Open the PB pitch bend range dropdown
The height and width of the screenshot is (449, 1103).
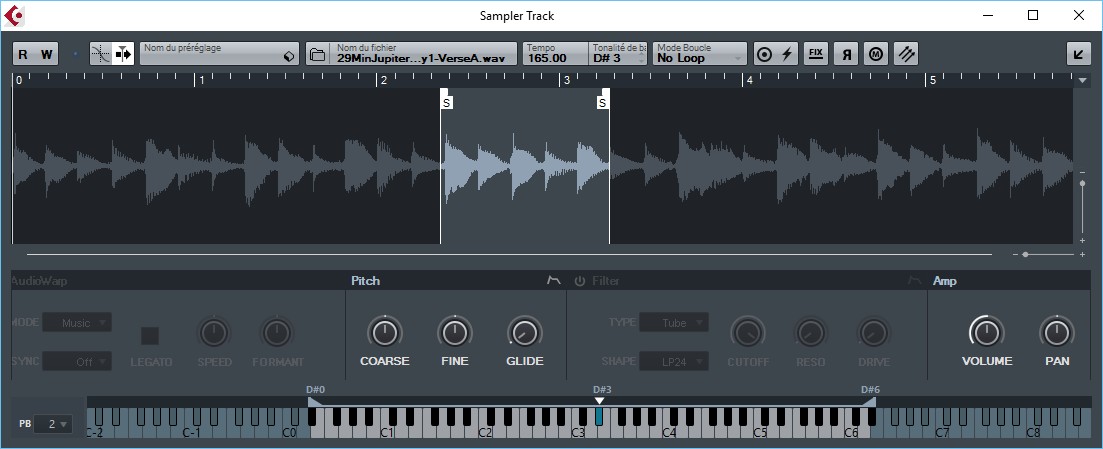53,424
